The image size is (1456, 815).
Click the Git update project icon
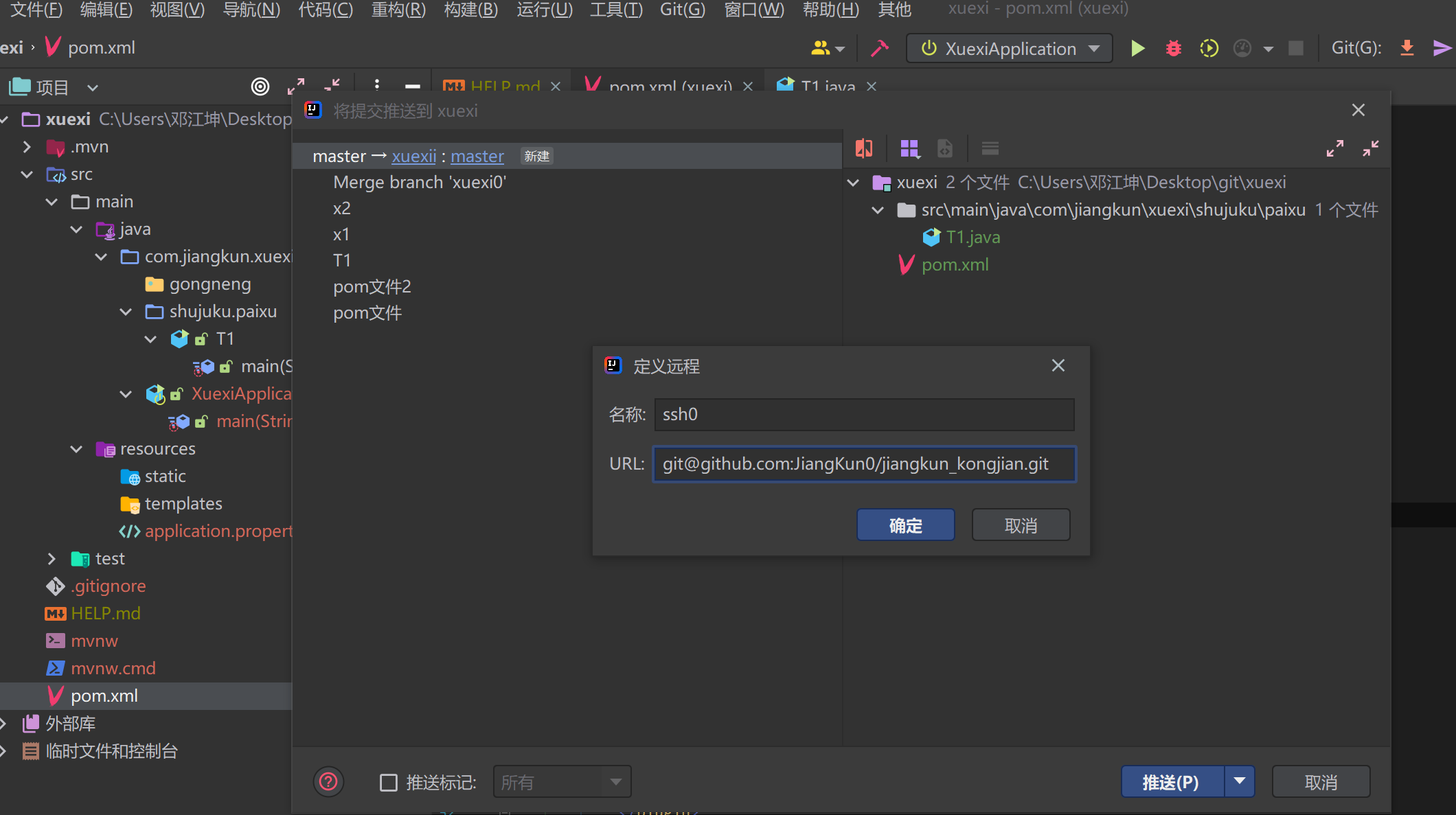1407,48
